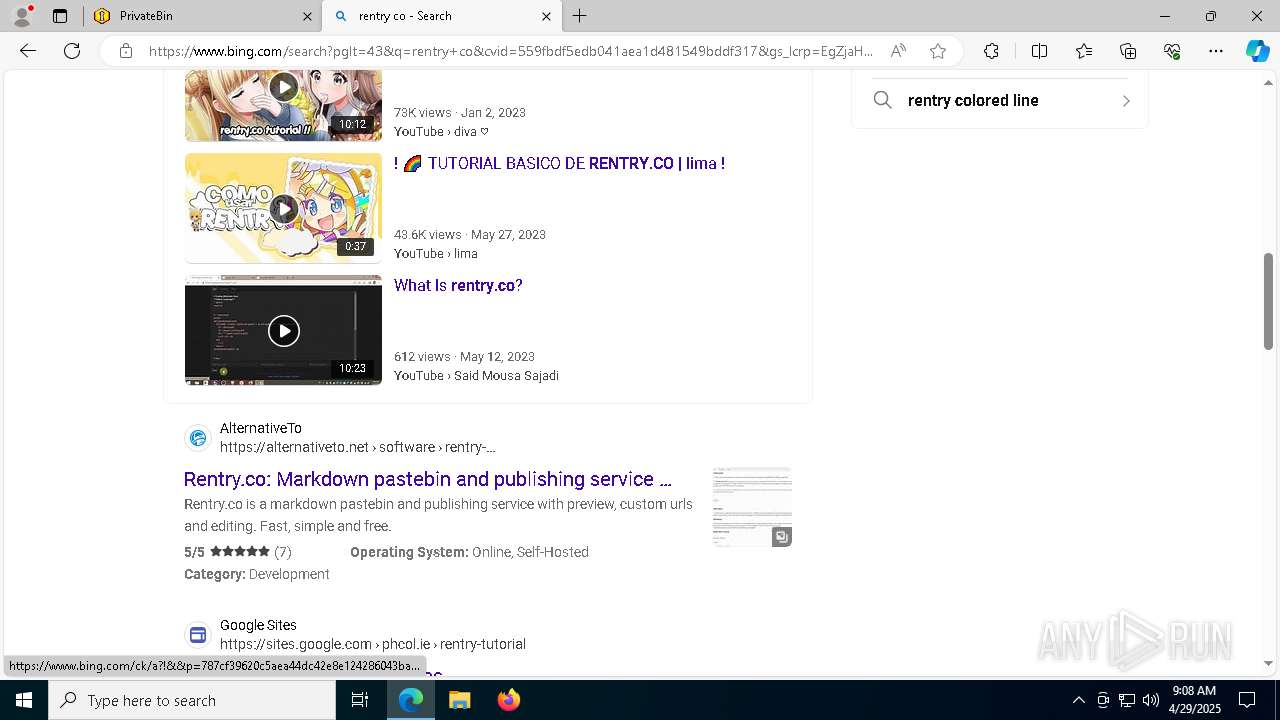1280x720 pixels.
Task: Click the address bar URL
Action: coord(510,51)
